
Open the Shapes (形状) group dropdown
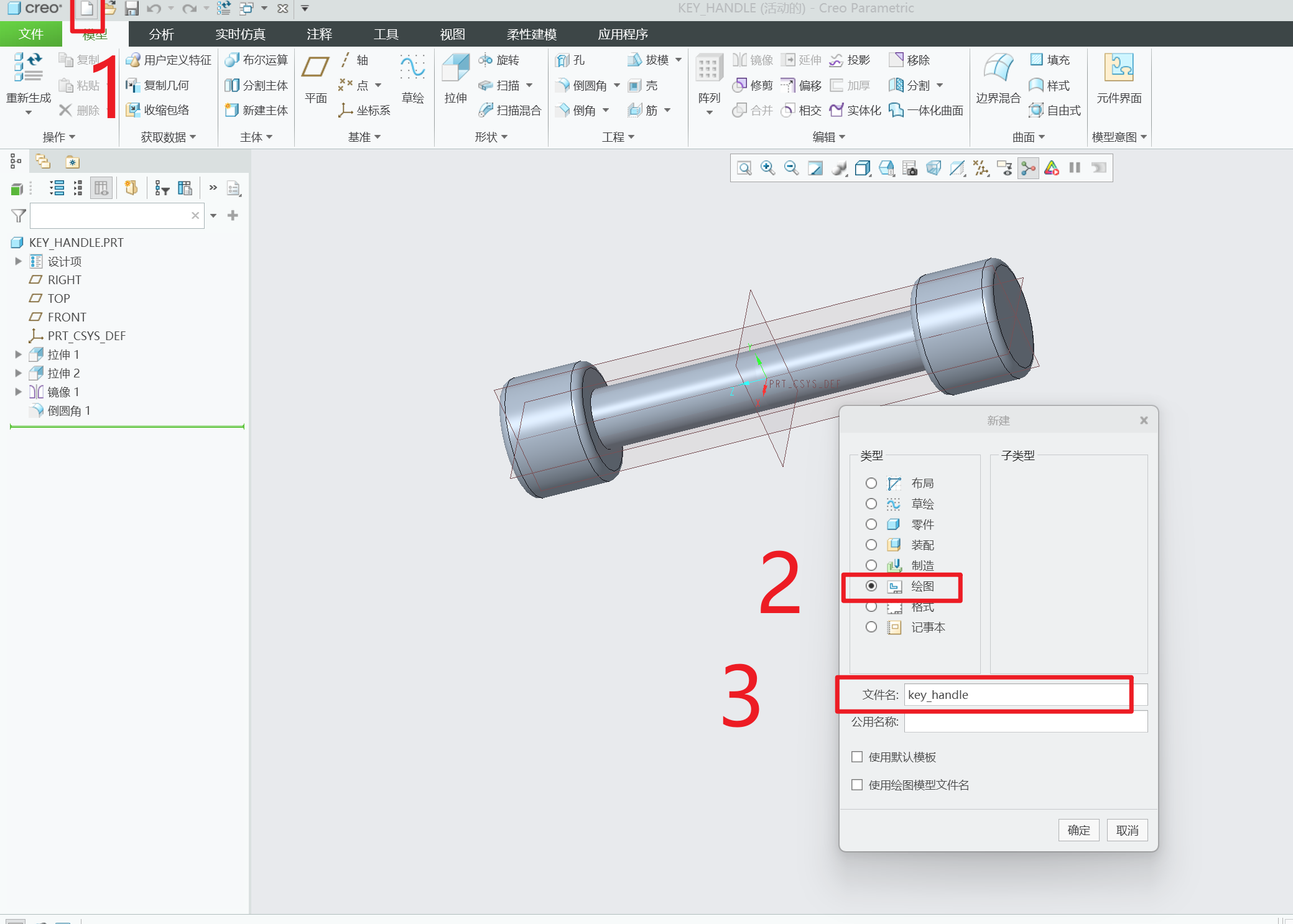(x=491, y=137)
